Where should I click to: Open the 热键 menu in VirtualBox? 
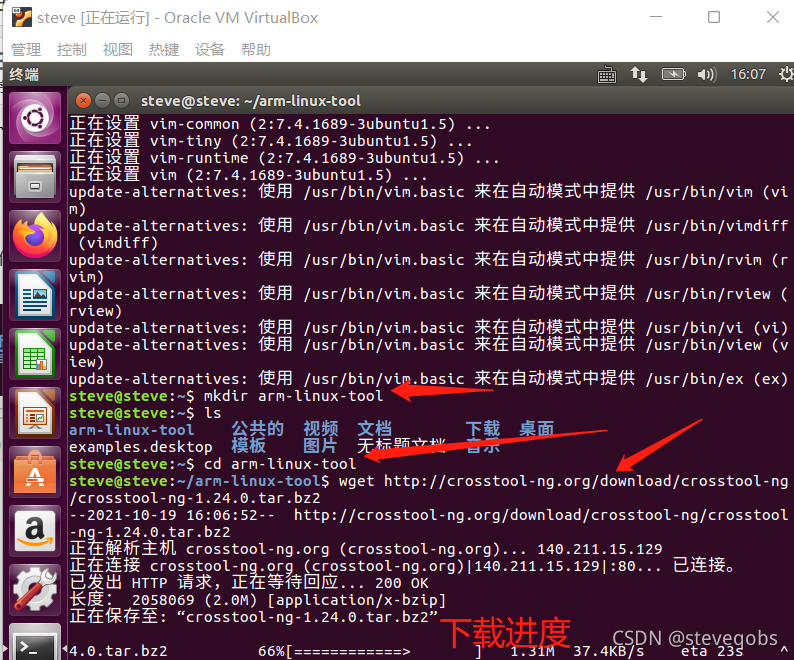(x=164, y=50)
